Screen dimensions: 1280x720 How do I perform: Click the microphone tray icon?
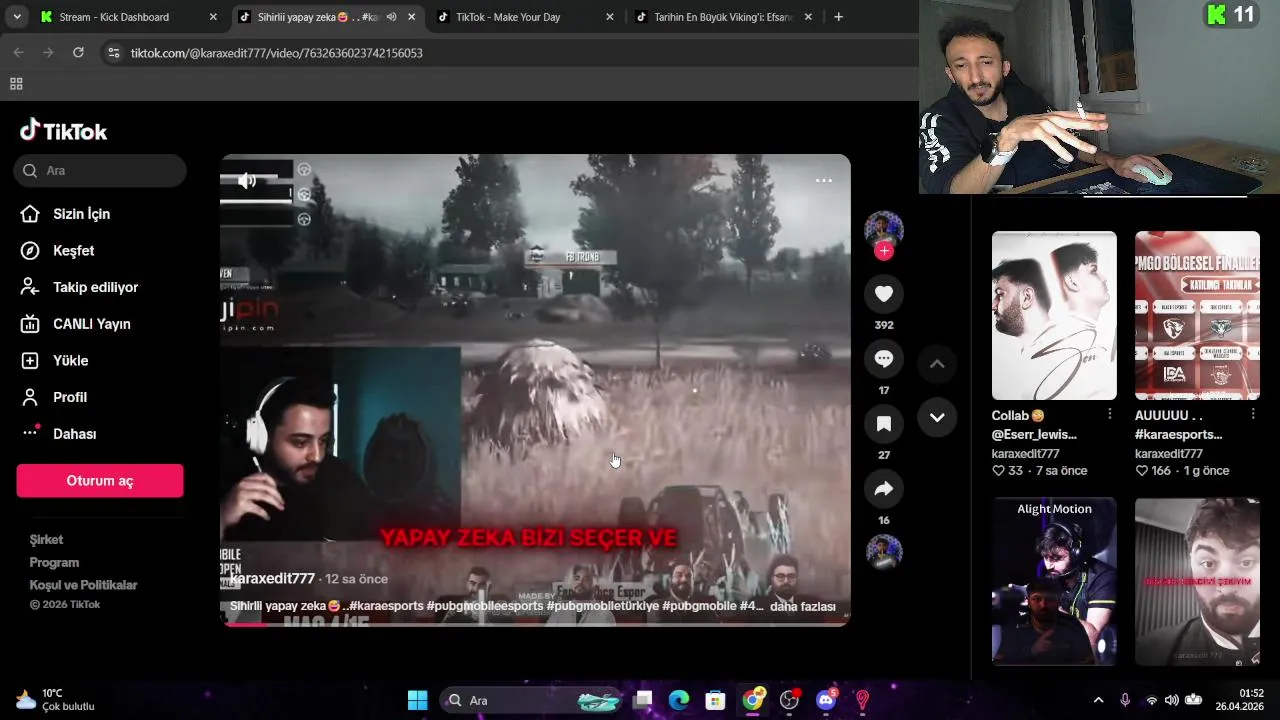pyautogui.click(x=1125, y=700)
